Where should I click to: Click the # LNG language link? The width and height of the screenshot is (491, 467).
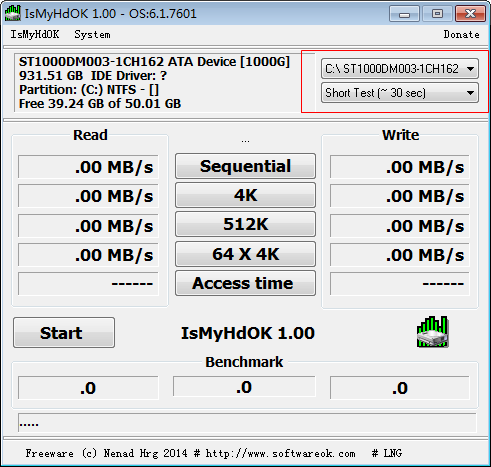387,453
